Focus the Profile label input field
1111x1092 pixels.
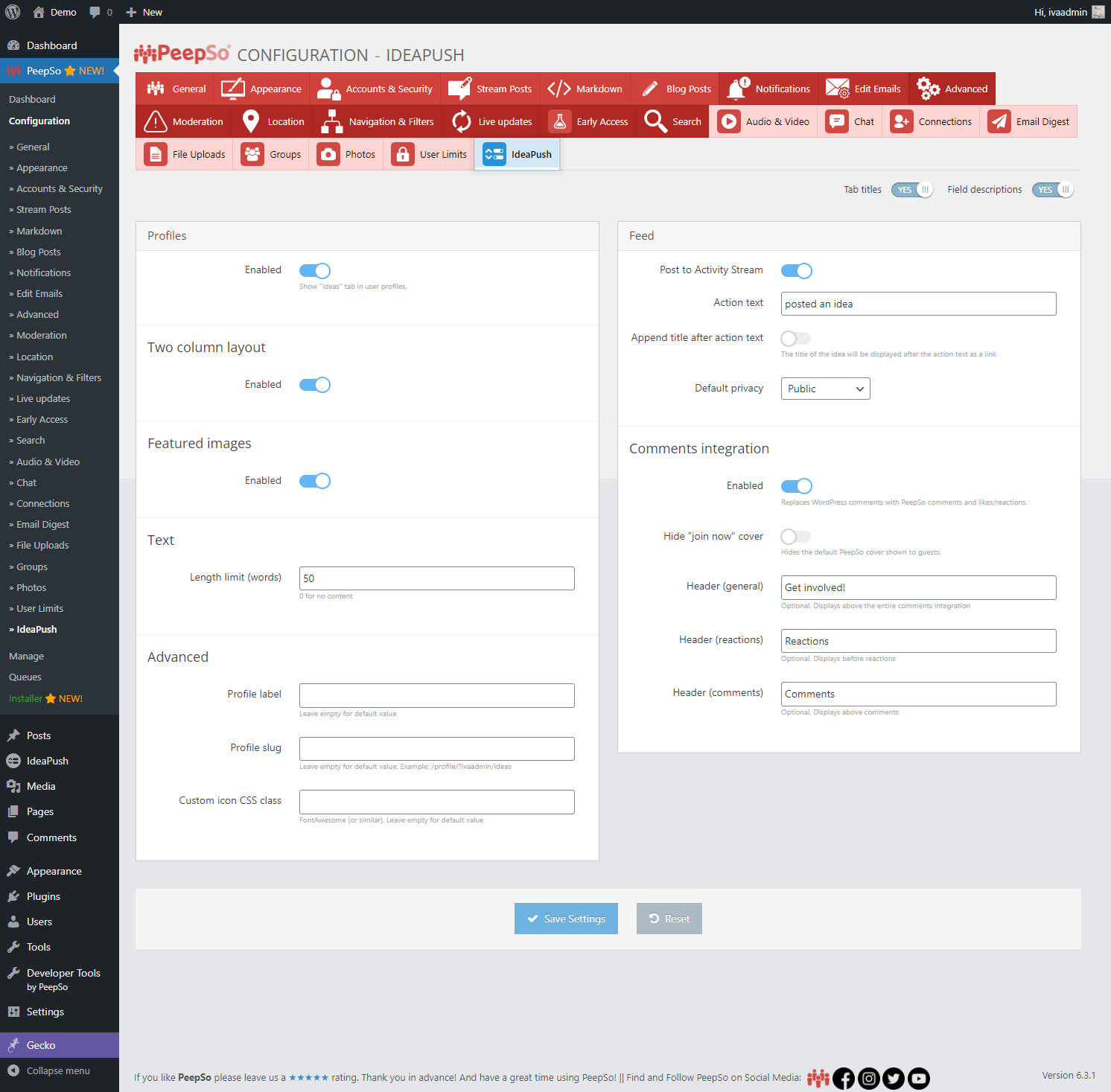click(436, 695)
